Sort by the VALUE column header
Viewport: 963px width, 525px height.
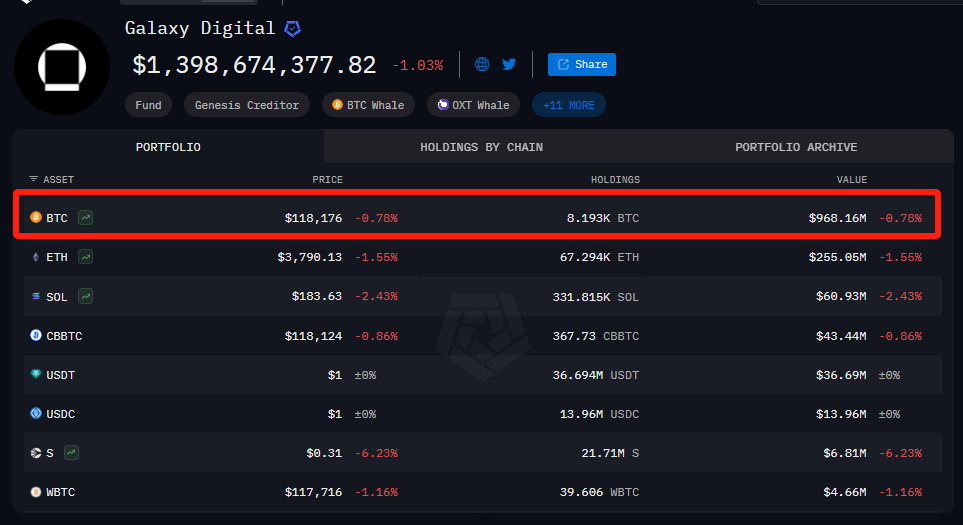[852, 180]
